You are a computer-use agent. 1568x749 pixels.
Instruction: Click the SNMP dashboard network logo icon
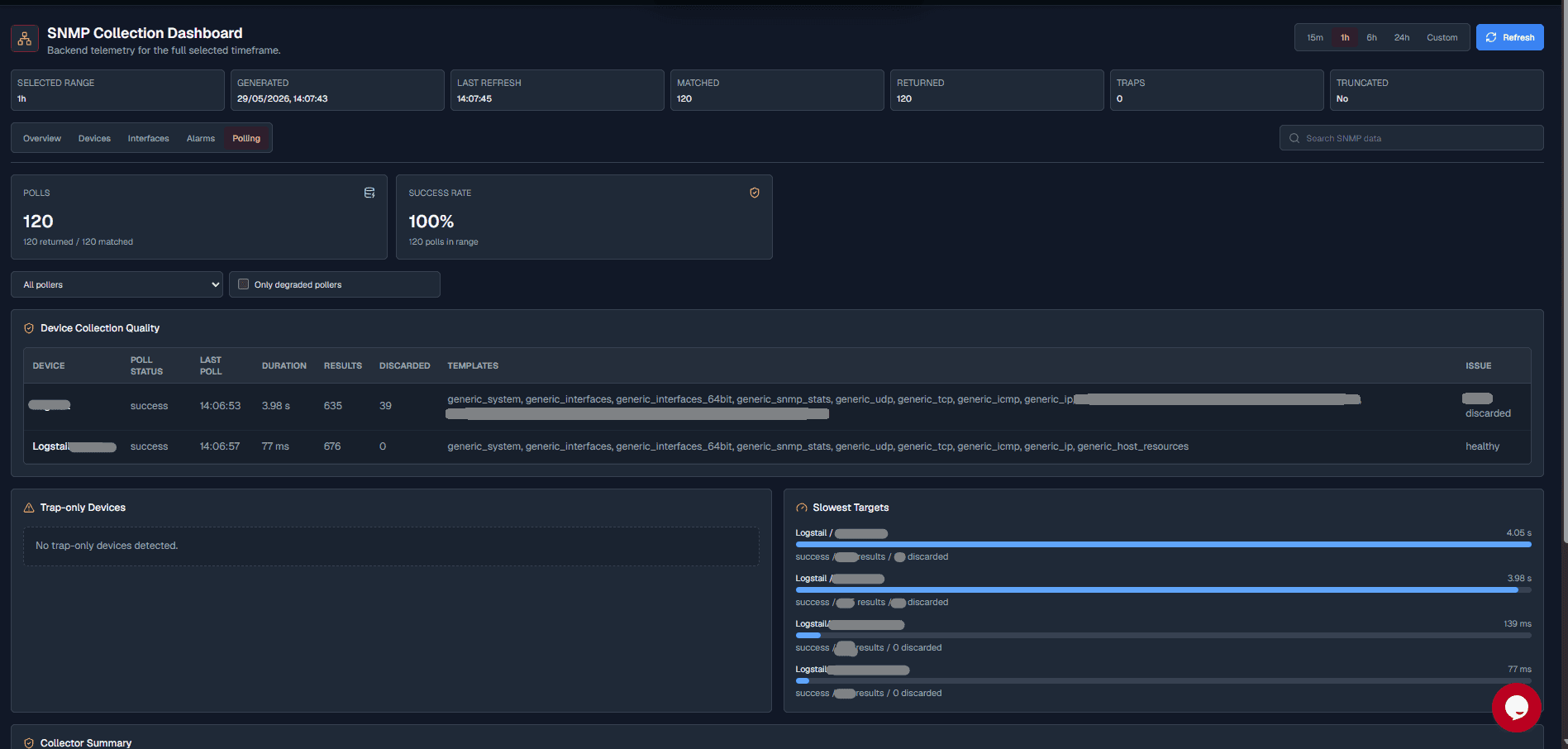tap(25, 38)
